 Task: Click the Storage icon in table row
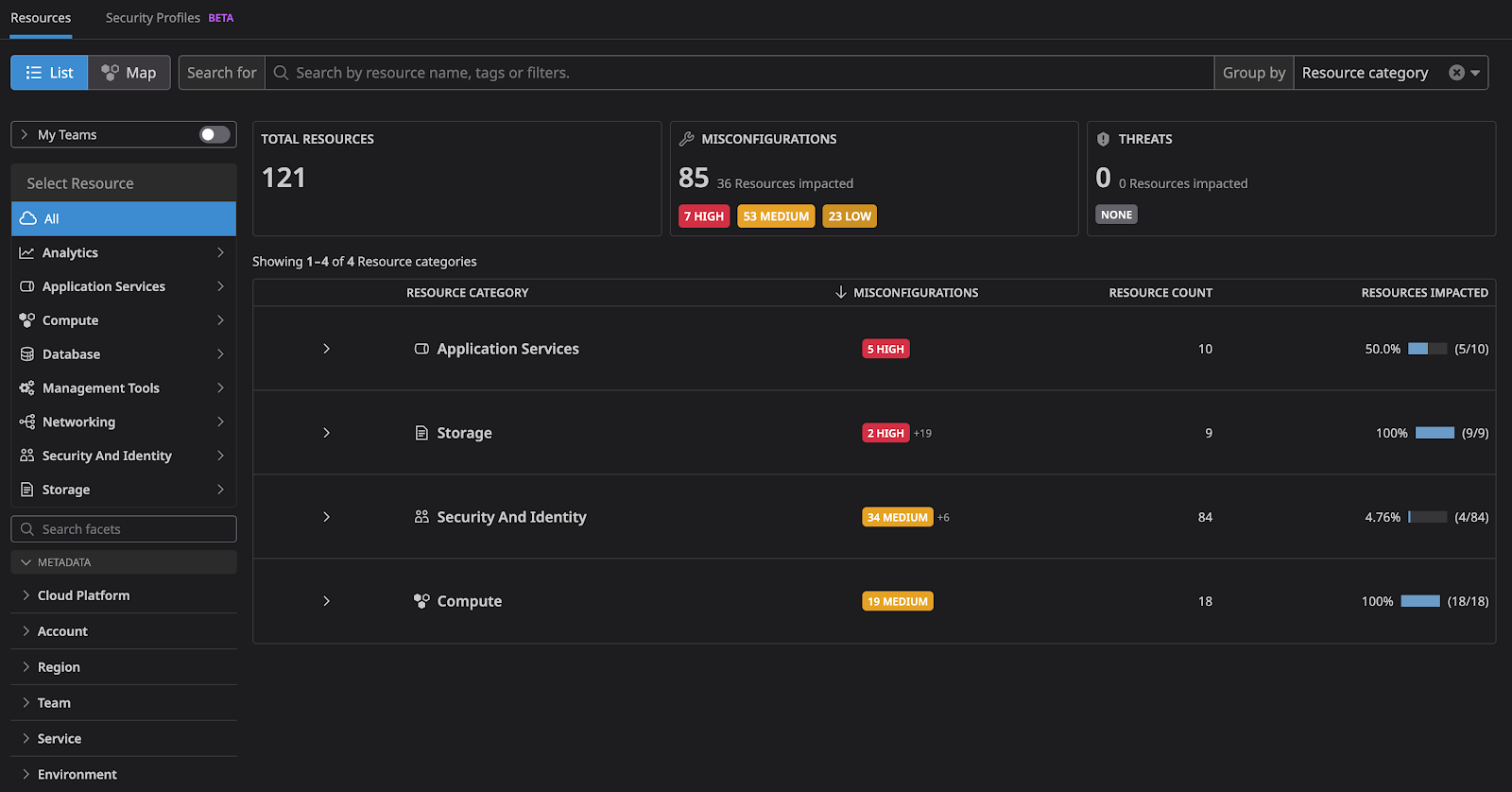point(421,433)
